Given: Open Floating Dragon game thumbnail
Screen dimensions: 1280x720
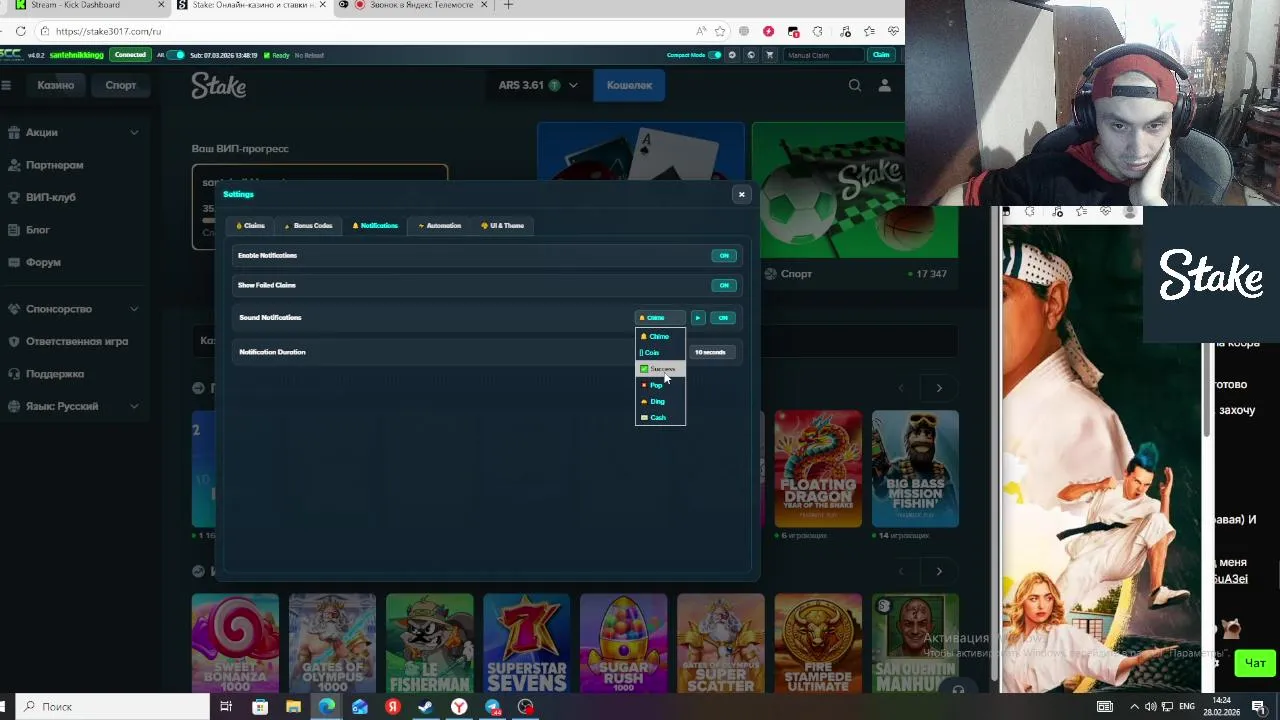Looking at the screenshot, I should tap(818, 468).
